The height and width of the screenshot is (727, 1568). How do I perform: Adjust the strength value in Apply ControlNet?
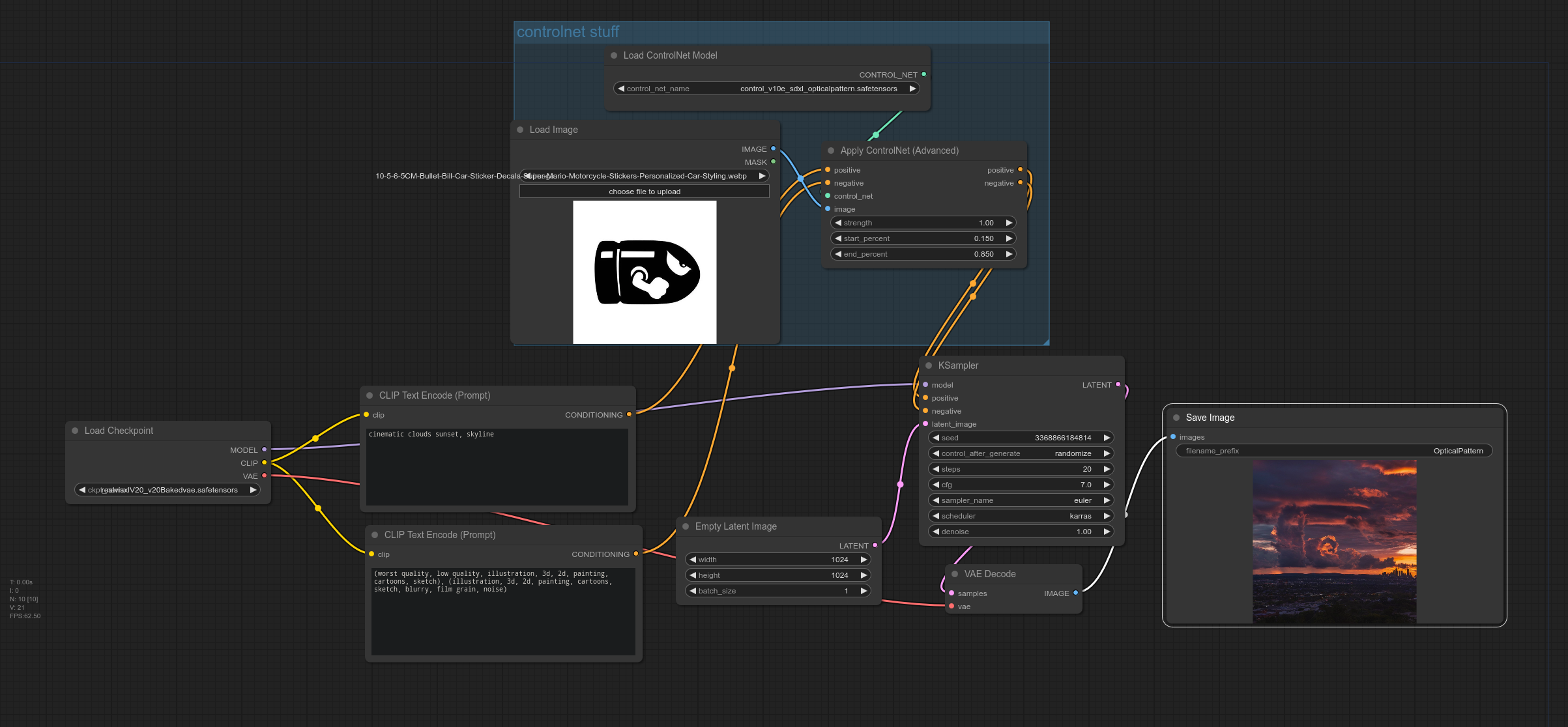(922, 222)
